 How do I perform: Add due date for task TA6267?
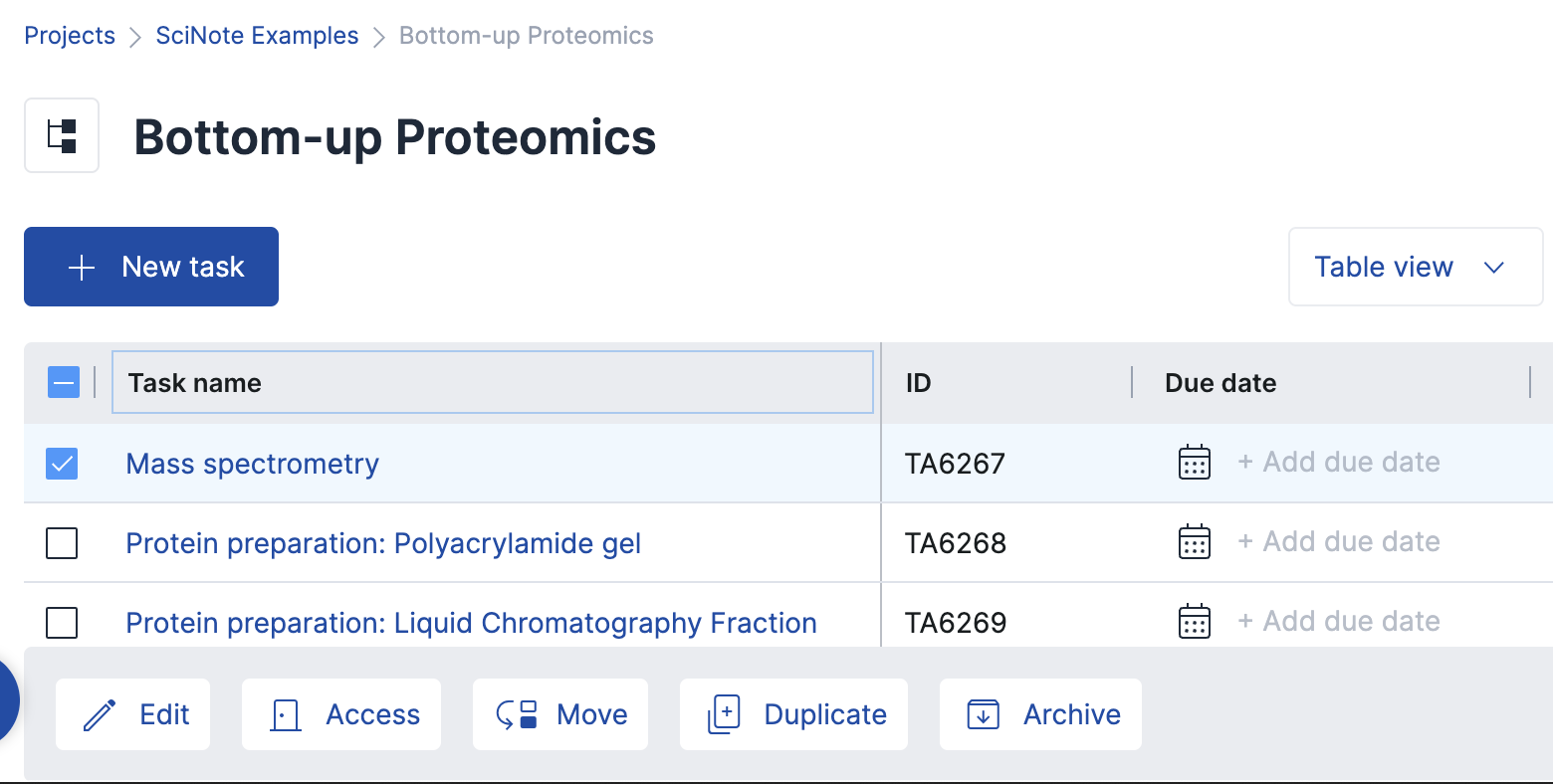pyautogui.click(x=1338, y=463)
